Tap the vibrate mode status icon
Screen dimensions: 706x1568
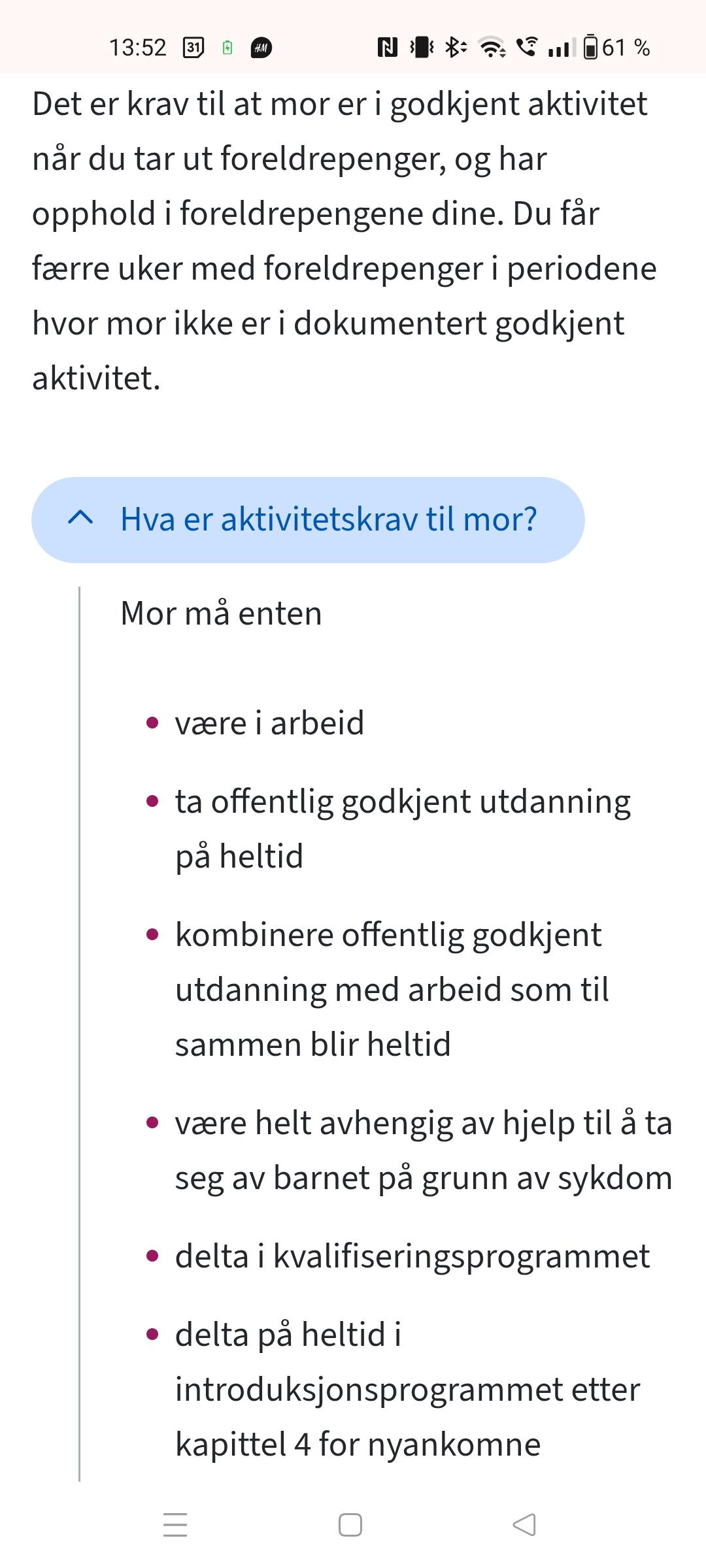click(422, 48)
